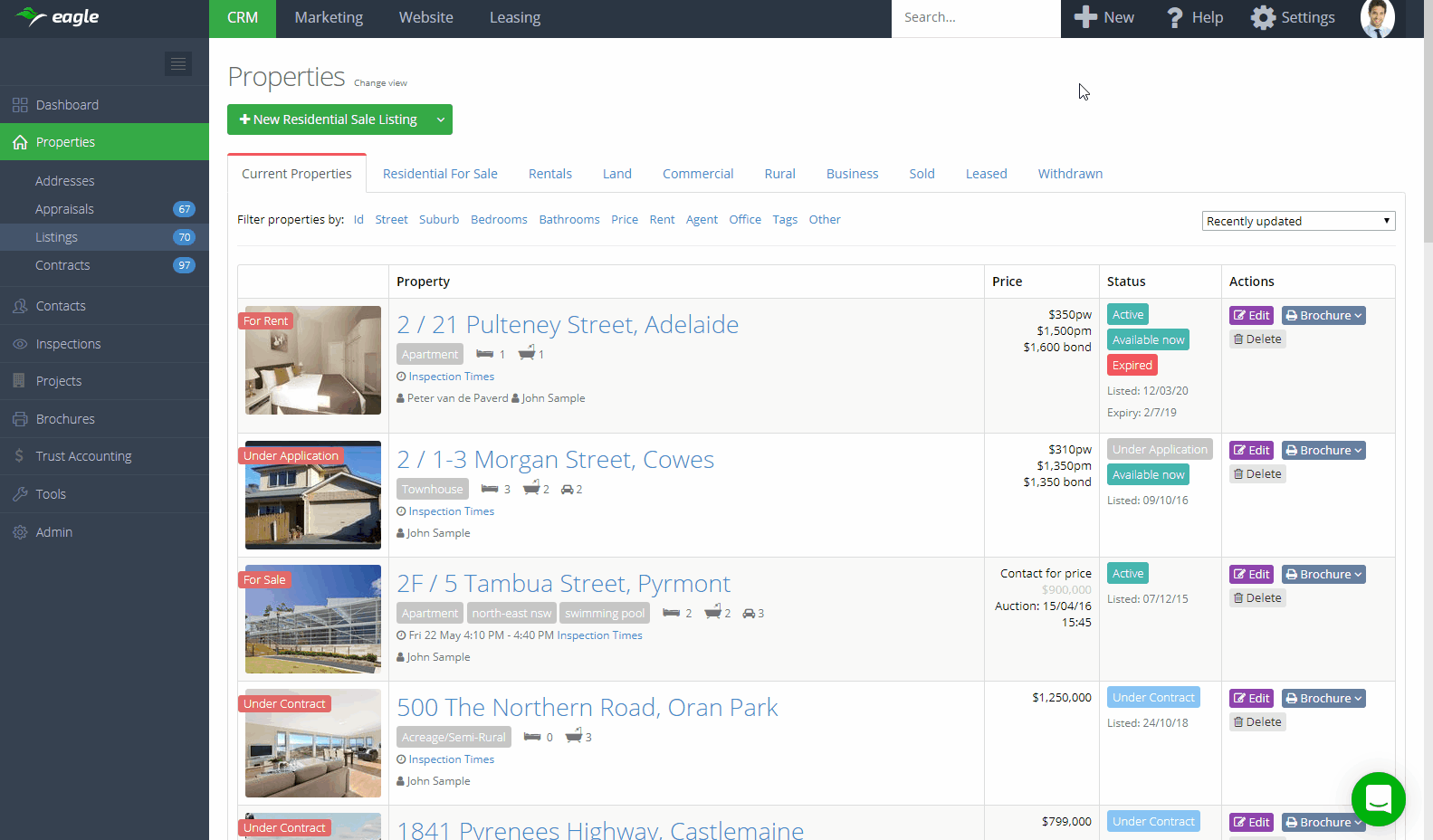Click inside the Search field
The width and height of the screenshot is (1433, 840).
[x=974, y=18]
